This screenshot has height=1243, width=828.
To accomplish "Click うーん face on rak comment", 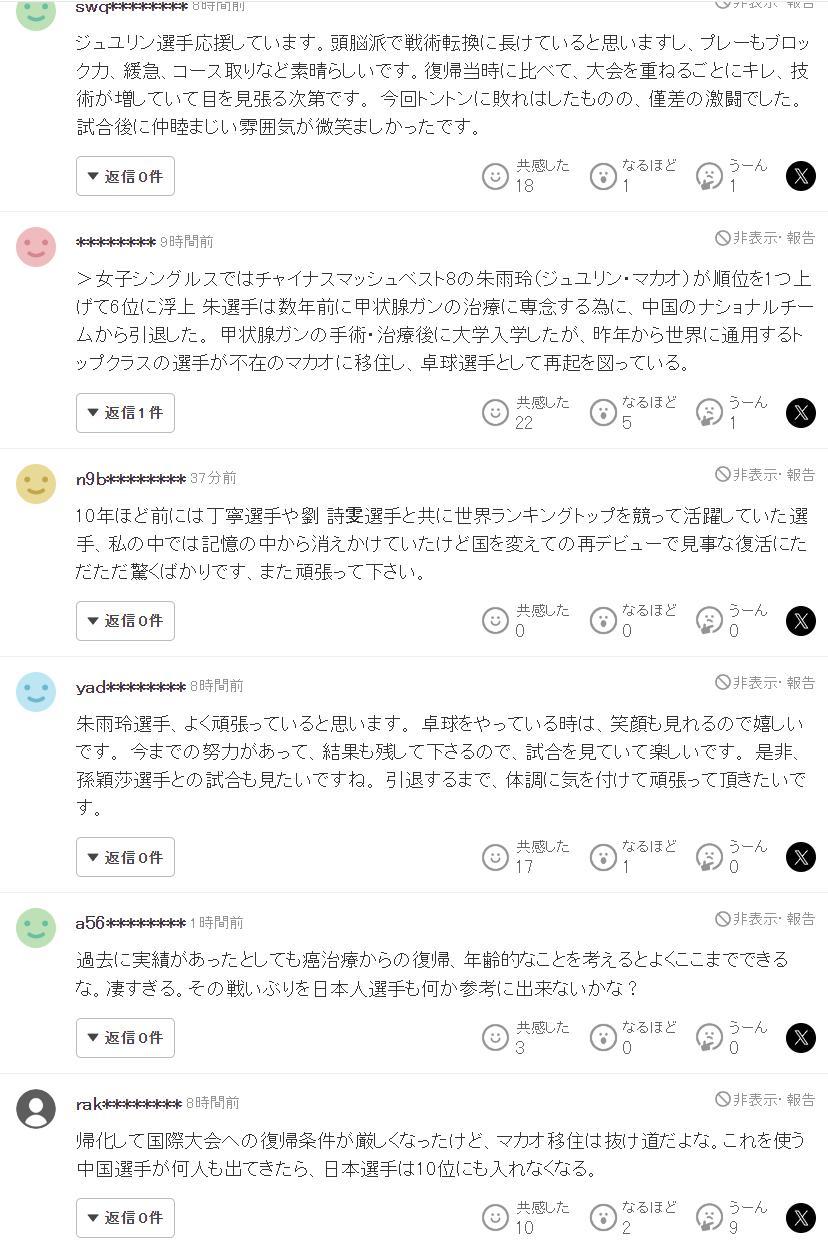I will (709, 1218).
